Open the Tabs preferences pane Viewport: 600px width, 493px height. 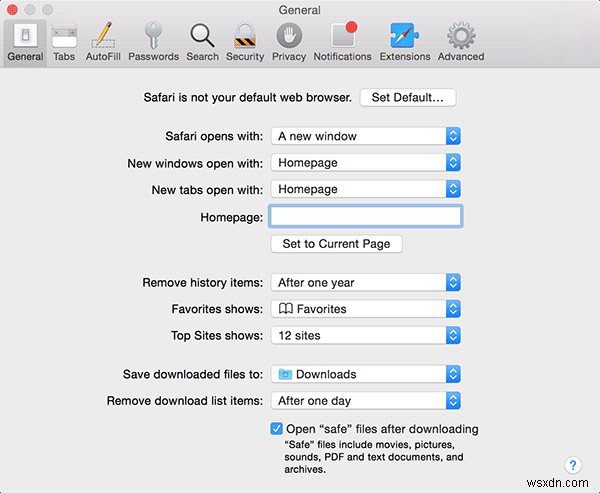click(64, 42)
